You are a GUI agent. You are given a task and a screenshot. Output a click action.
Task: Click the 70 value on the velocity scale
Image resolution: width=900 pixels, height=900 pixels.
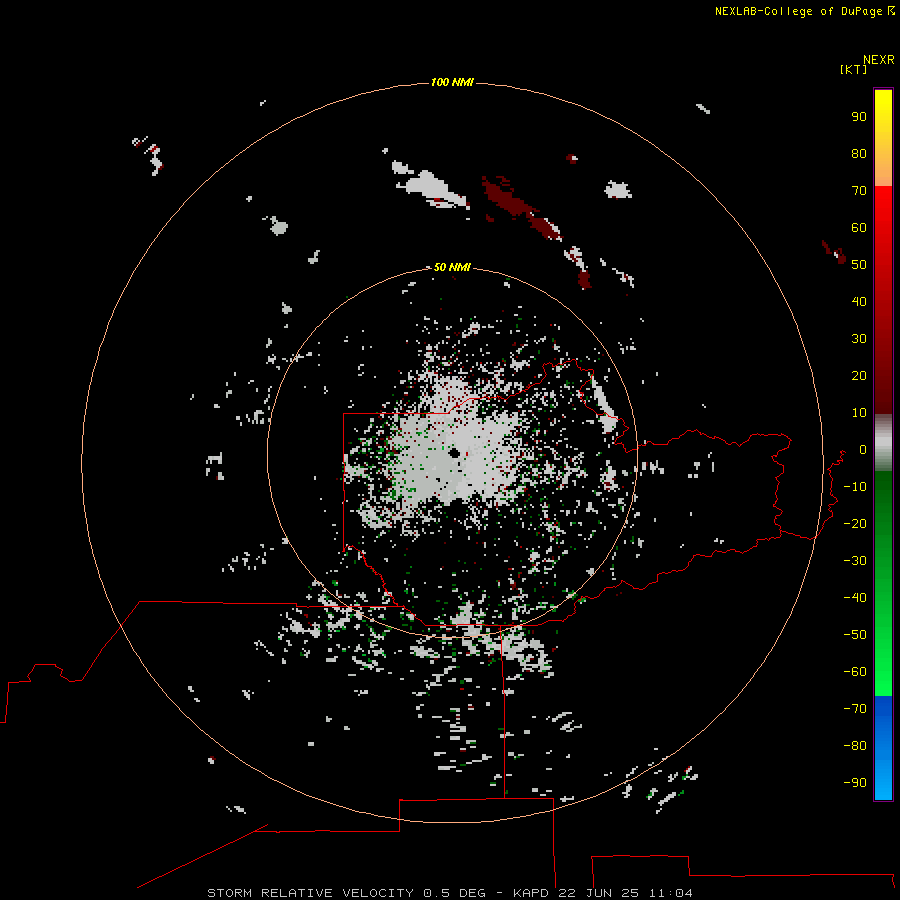tap(859, 191)
